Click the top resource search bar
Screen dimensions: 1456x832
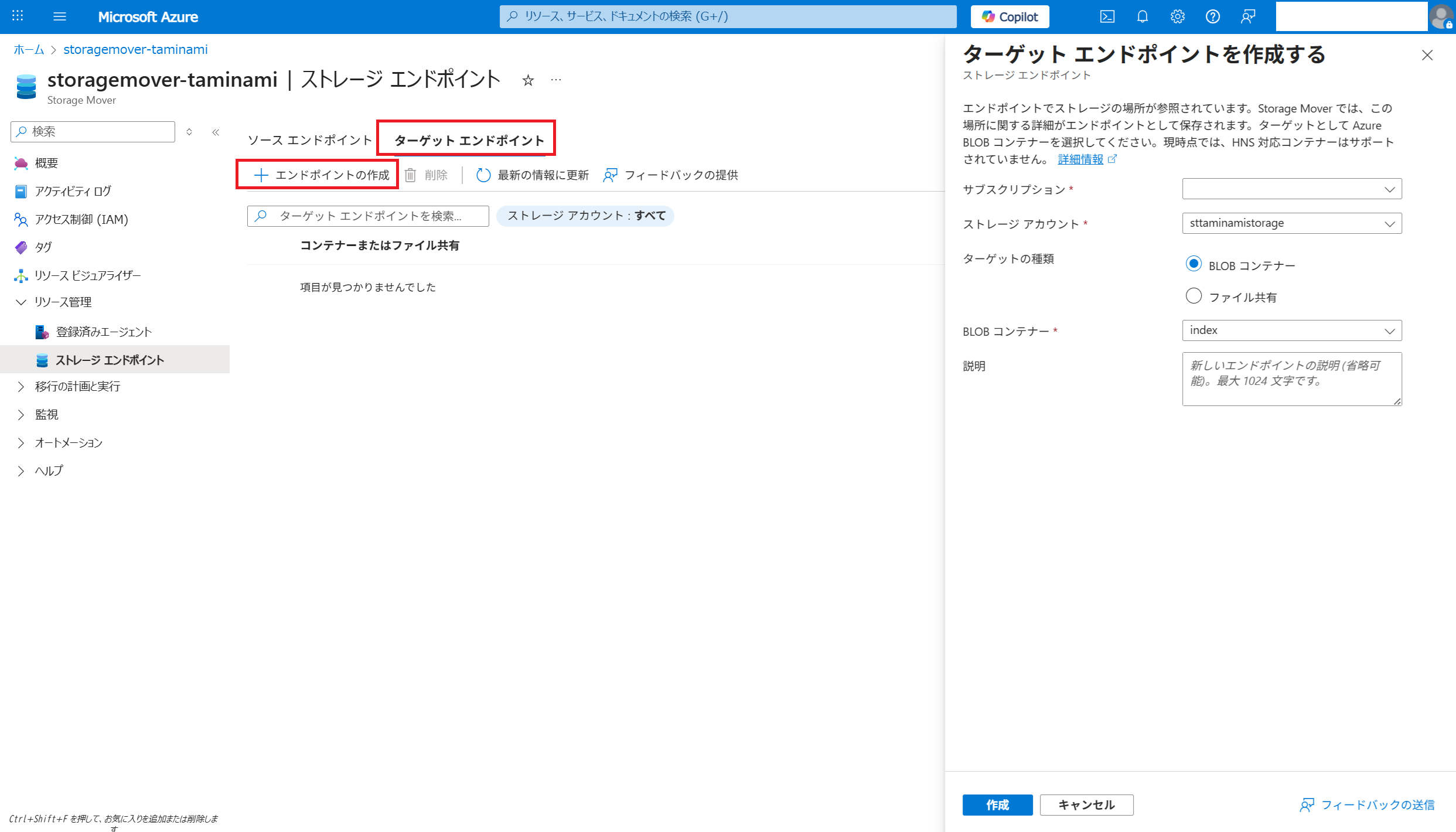point(728,16)
